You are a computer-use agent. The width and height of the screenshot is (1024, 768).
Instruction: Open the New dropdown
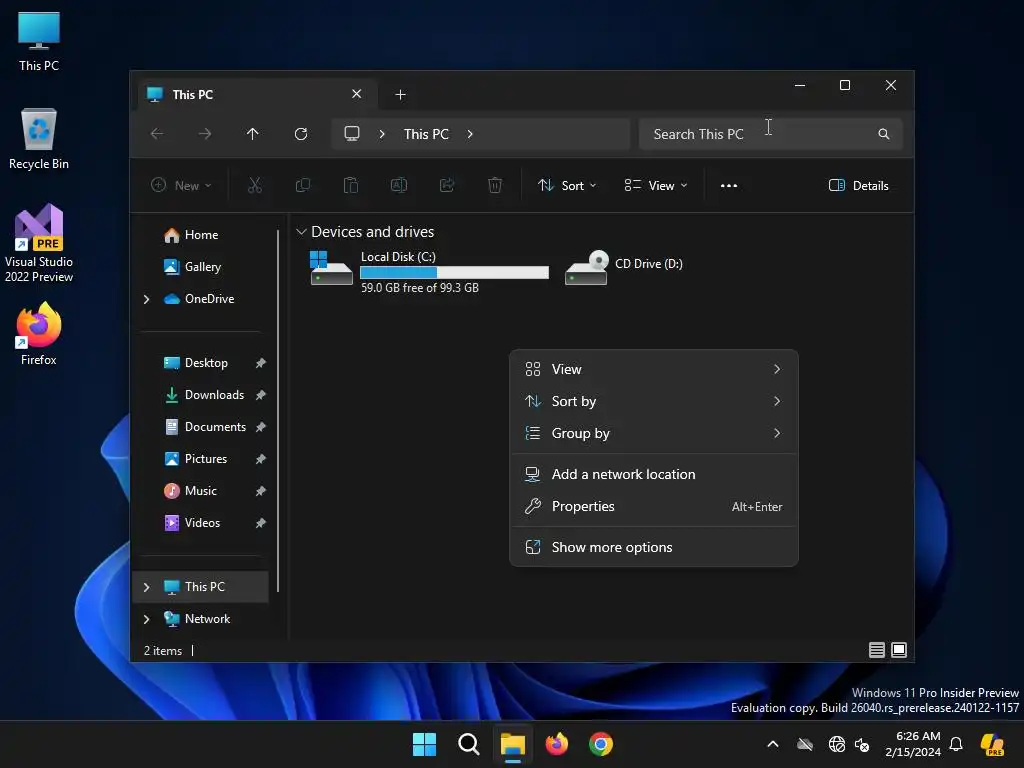181,185
